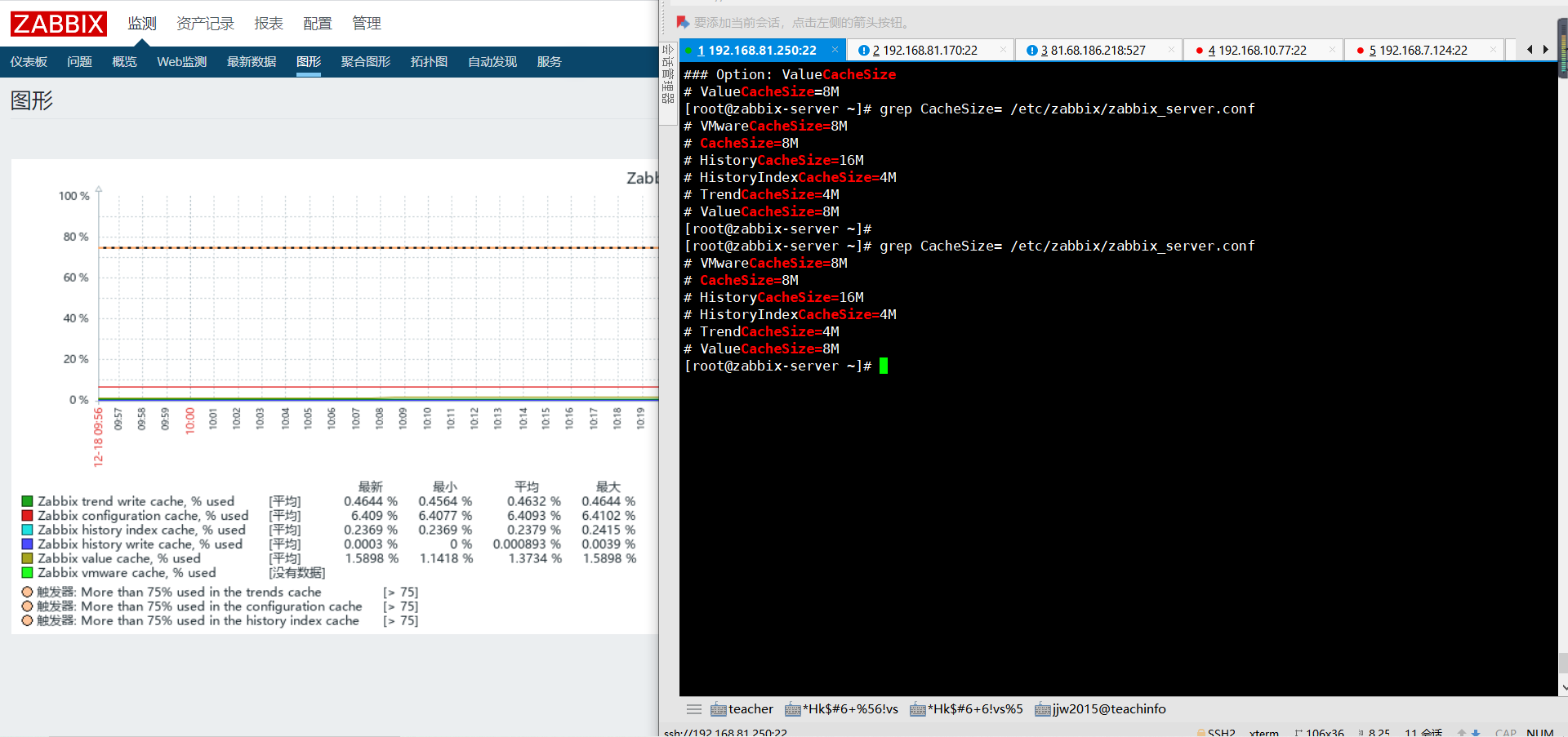Click the *Hk$#6+%56!vs quick command button

[841, 709]
